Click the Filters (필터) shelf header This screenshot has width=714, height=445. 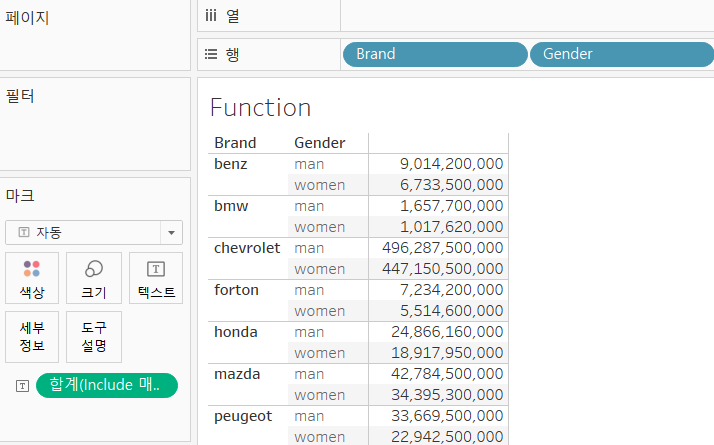[x=20, y=96]
